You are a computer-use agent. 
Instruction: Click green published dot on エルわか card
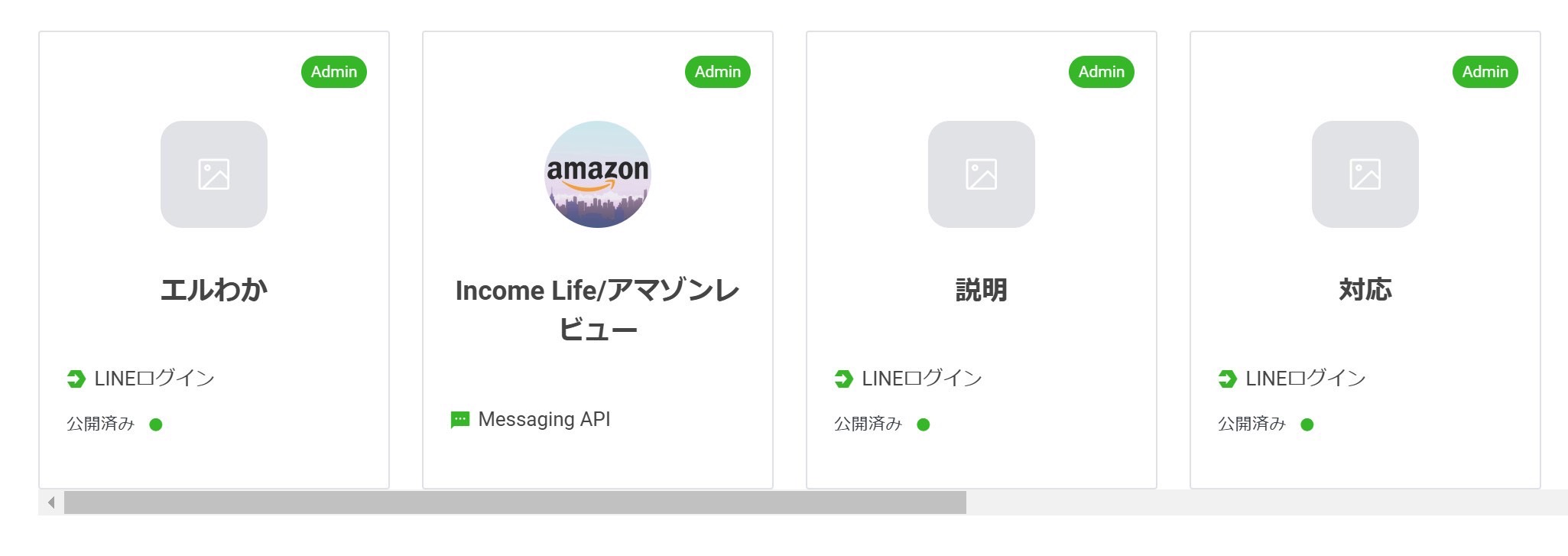click(156, 424)
